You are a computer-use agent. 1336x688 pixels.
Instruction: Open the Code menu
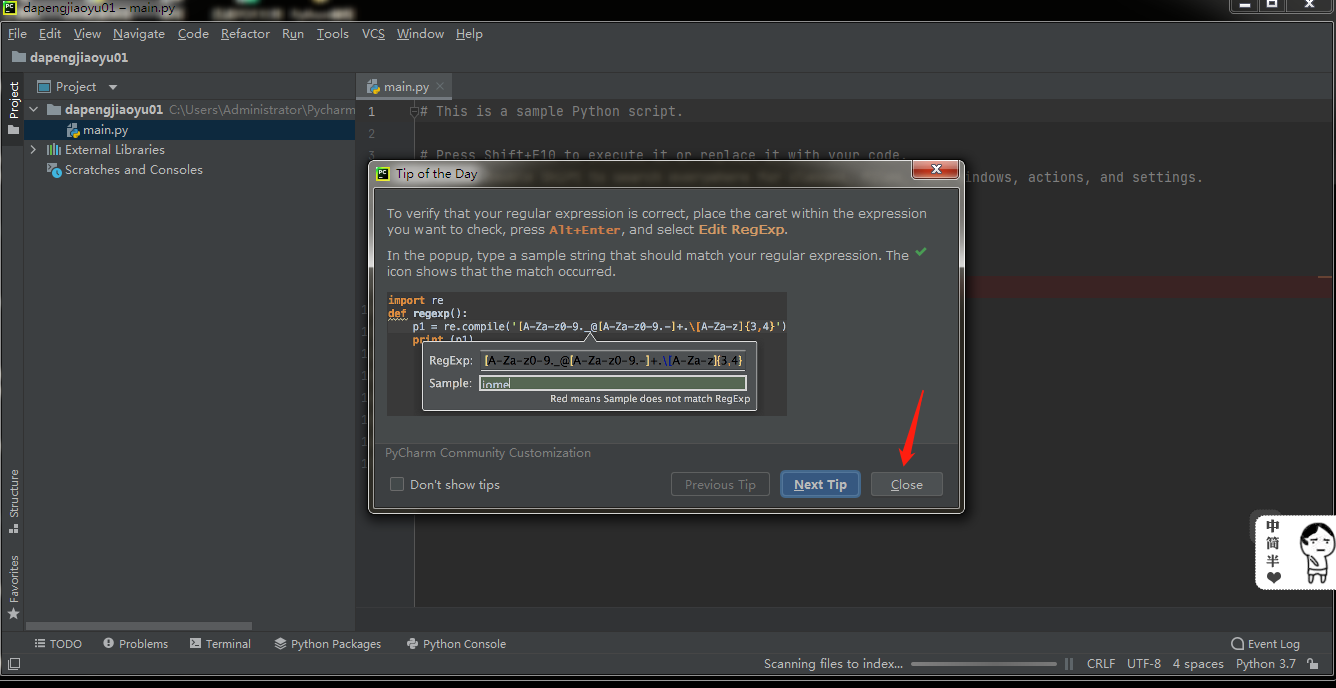(193, 33)
